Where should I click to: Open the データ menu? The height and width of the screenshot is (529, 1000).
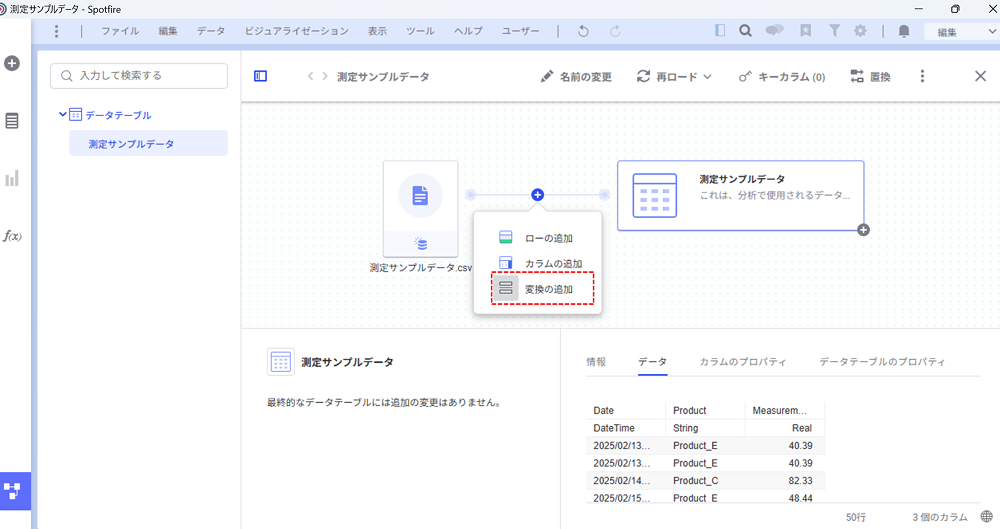pos(210,31)
